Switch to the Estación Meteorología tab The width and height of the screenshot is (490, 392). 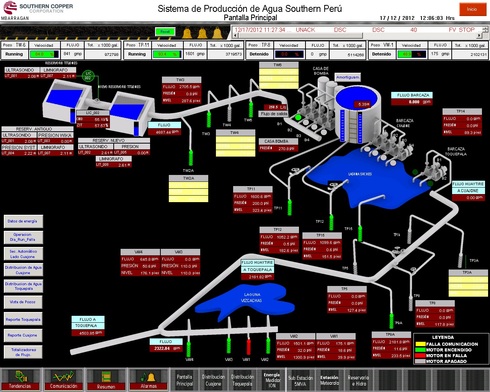click(329, 380)
